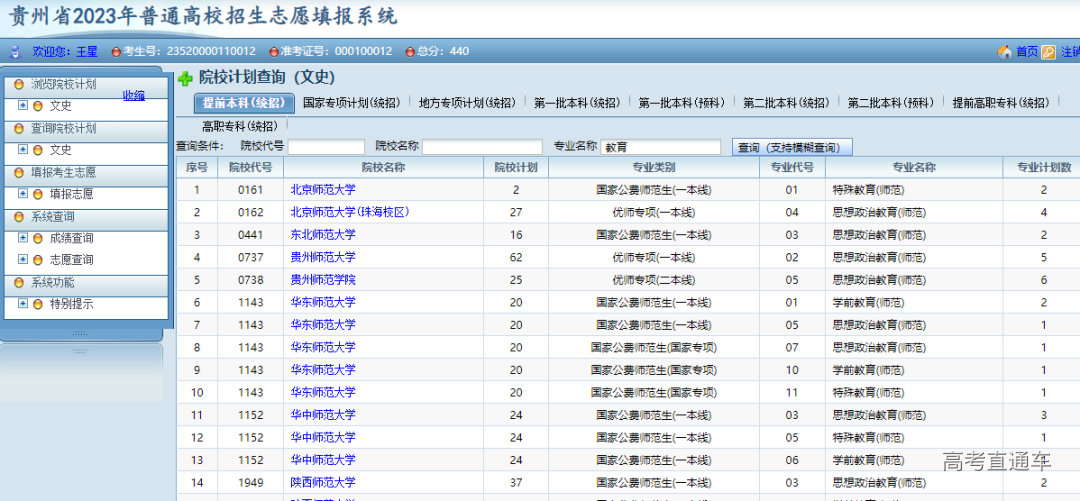
Task: Select the 高职专科(统招) tab
Action: (x=239, y=126)
